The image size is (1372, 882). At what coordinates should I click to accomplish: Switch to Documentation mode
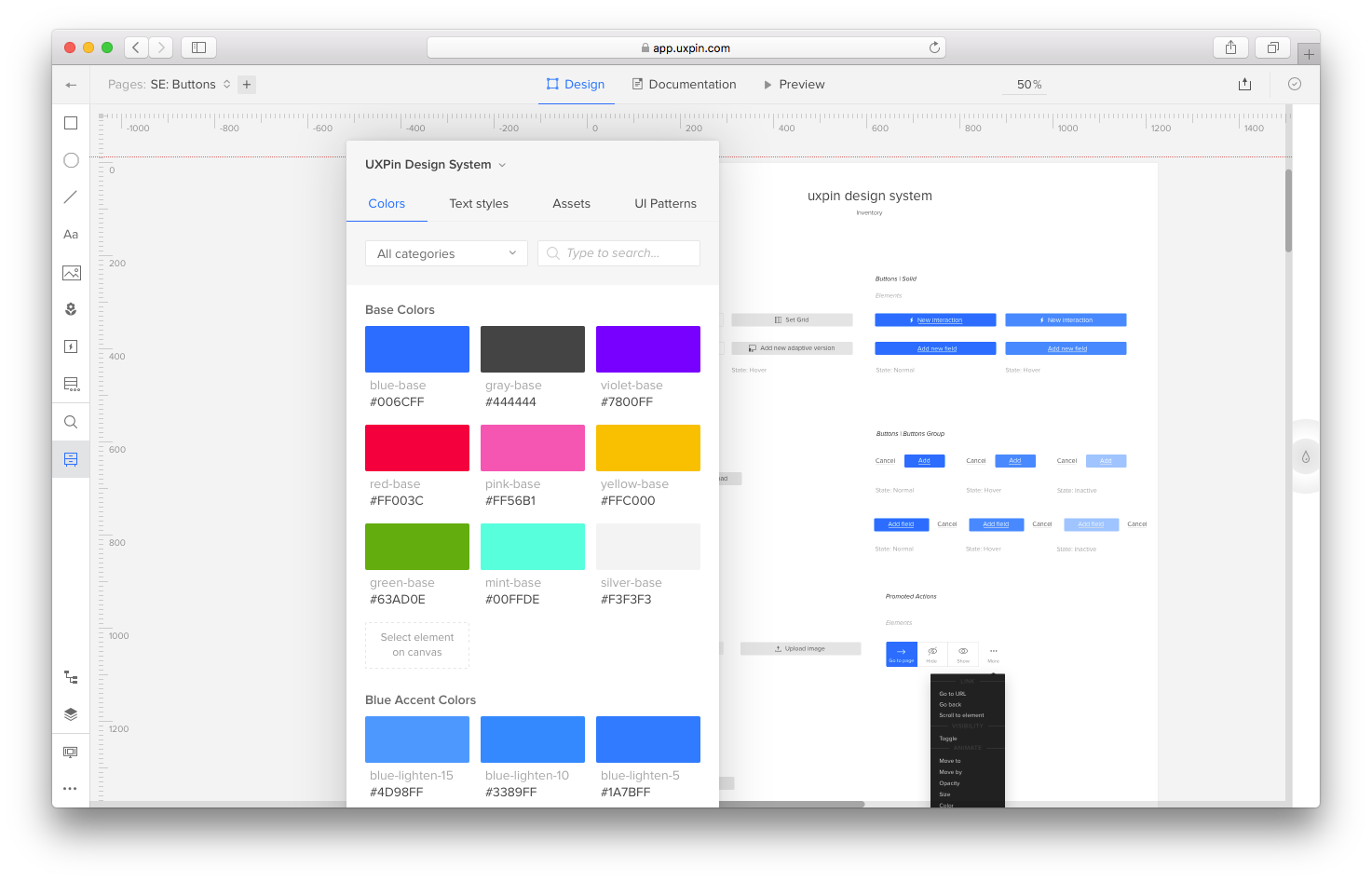[685, 85]
